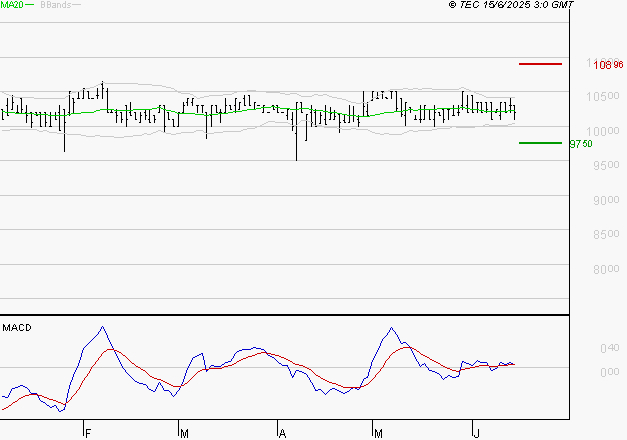Select the 9750 support price label

pyautogui.click(x=580, y=143)
